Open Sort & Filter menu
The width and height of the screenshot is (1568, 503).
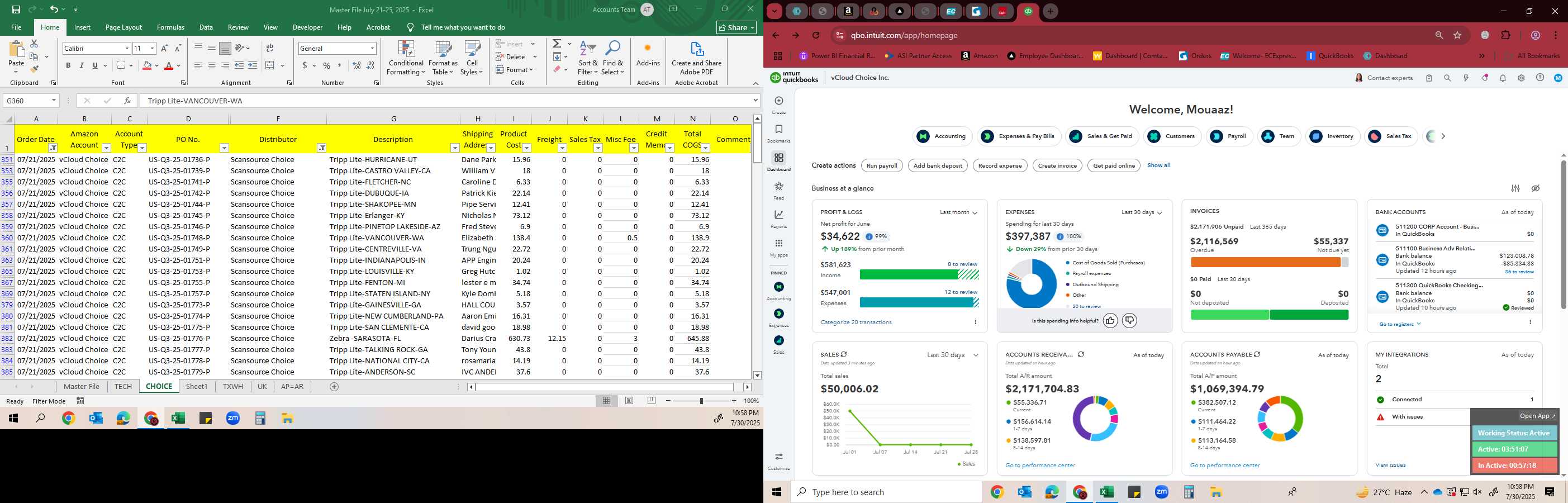tap(588, 59)
